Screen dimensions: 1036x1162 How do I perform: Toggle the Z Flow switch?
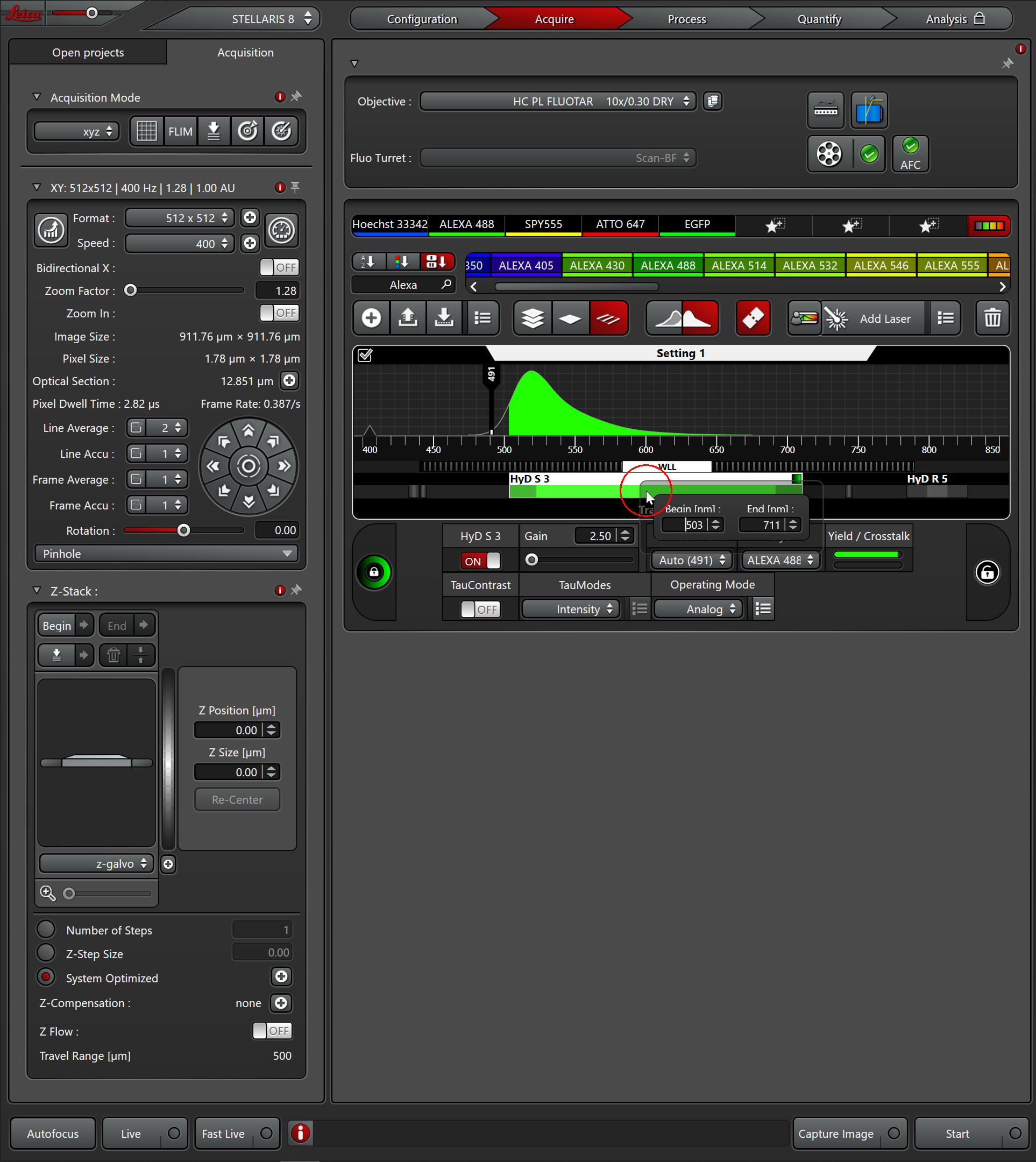pyautogui.click(x=272, y=1031)
